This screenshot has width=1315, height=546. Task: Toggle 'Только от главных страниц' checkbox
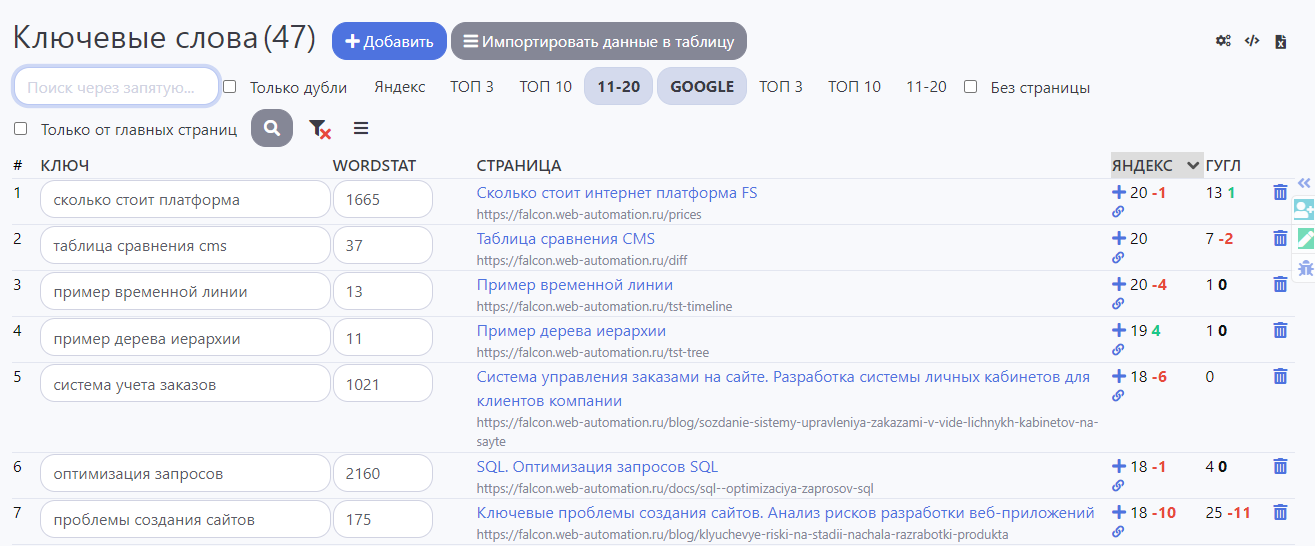[21, 129]
